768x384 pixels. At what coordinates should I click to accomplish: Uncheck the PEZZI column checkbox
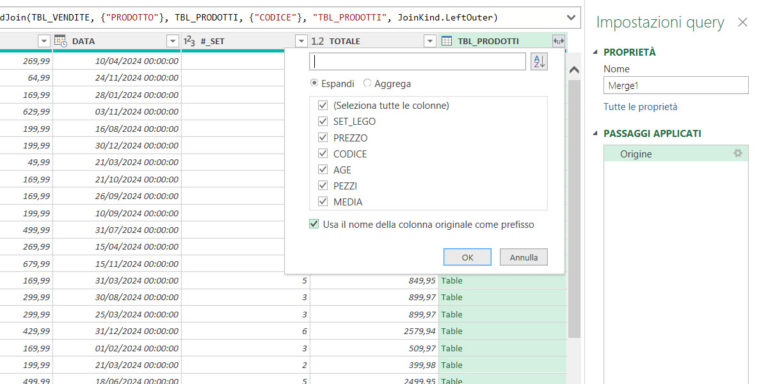click(323, 186)
